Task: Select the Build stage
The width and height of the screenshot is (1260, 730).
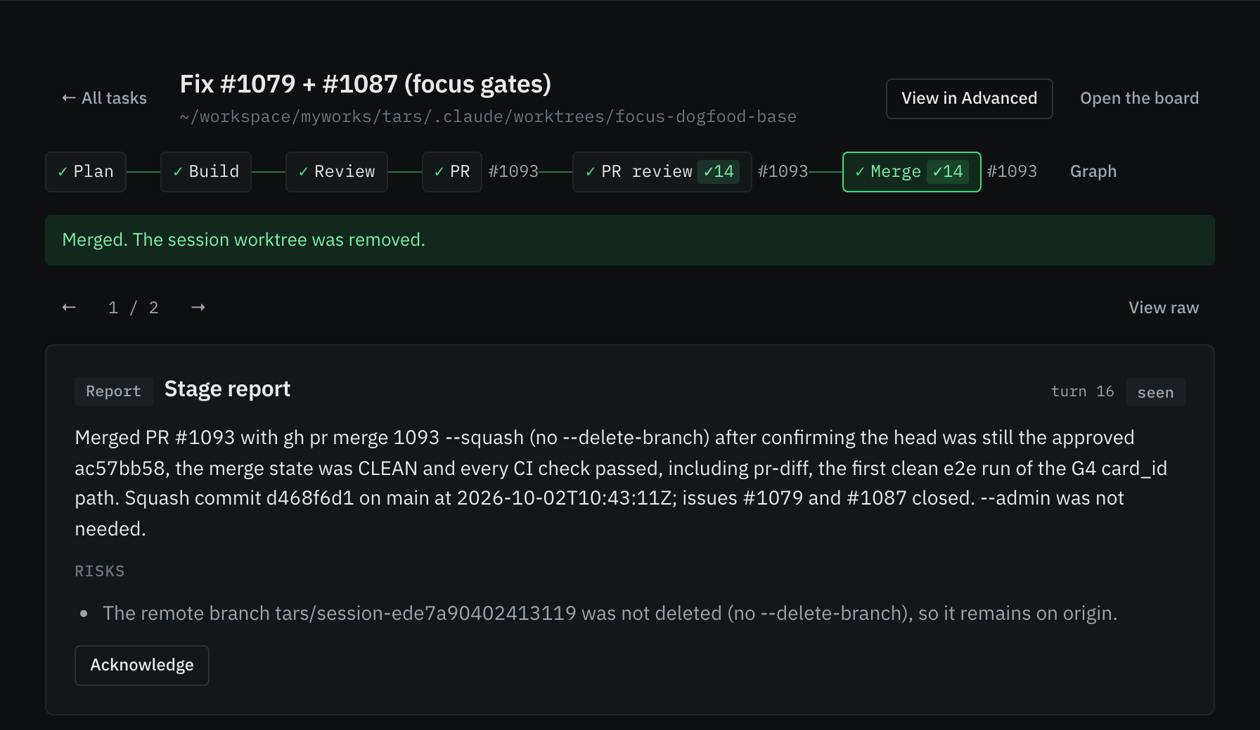Action: click(206, 172)
